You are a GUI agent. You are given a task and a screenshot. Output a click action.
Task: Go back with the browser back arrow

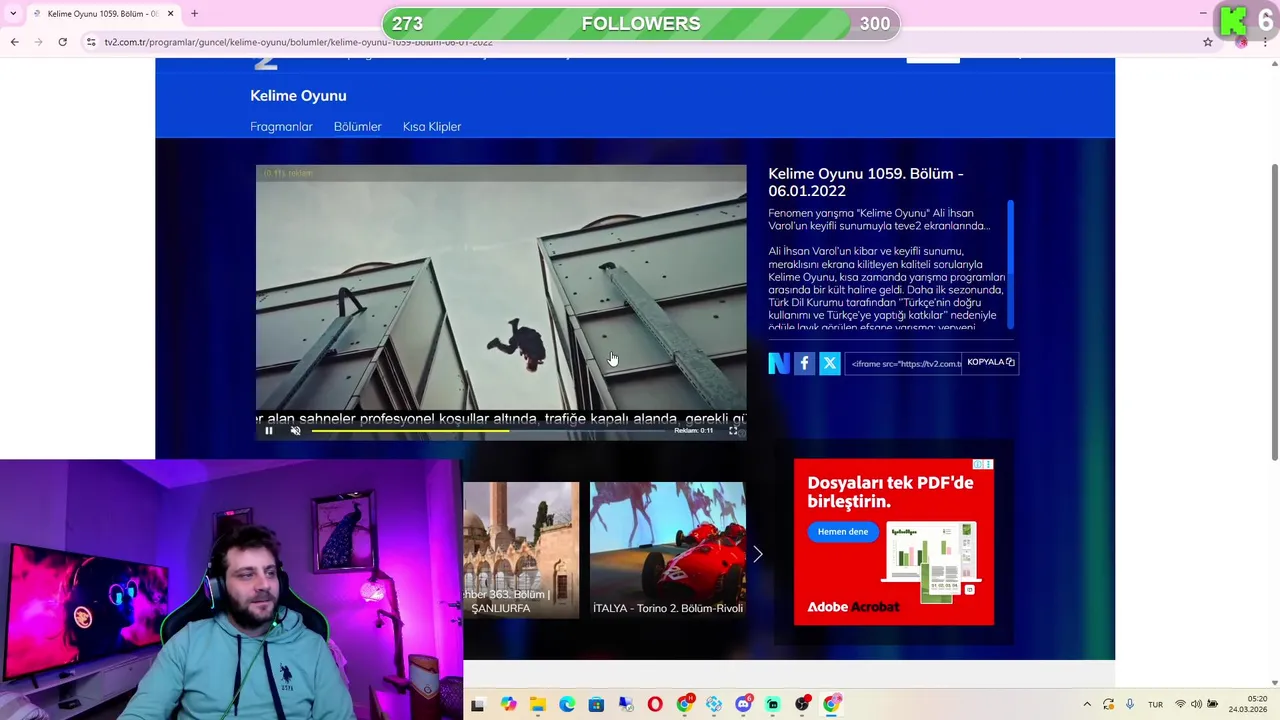pyautogui.click(x=14, y=42)
